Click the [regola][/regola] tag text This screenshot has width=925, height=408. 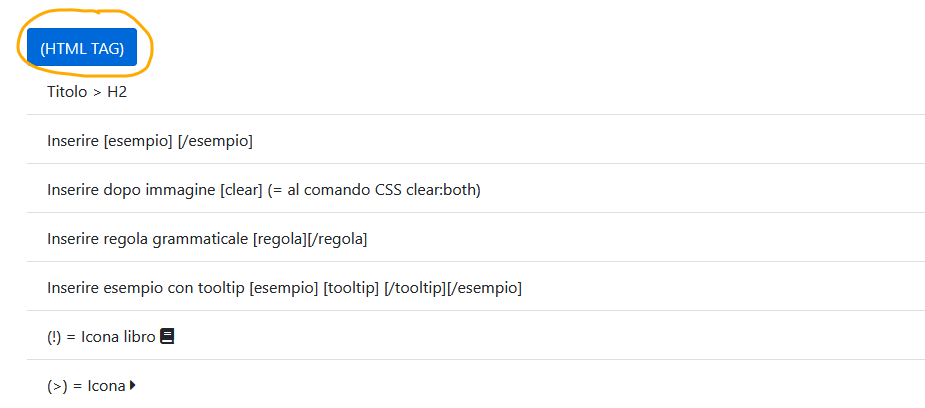(310, 239)
